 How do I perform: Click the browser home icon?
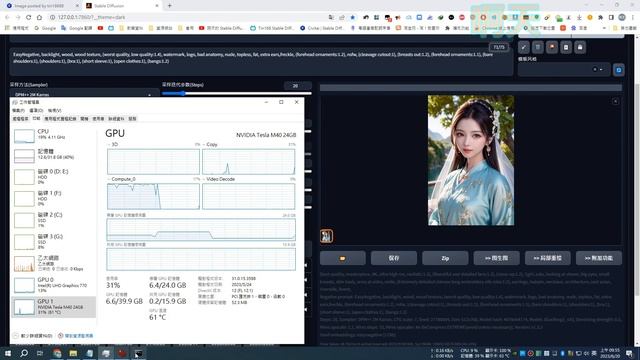[39, 17]
